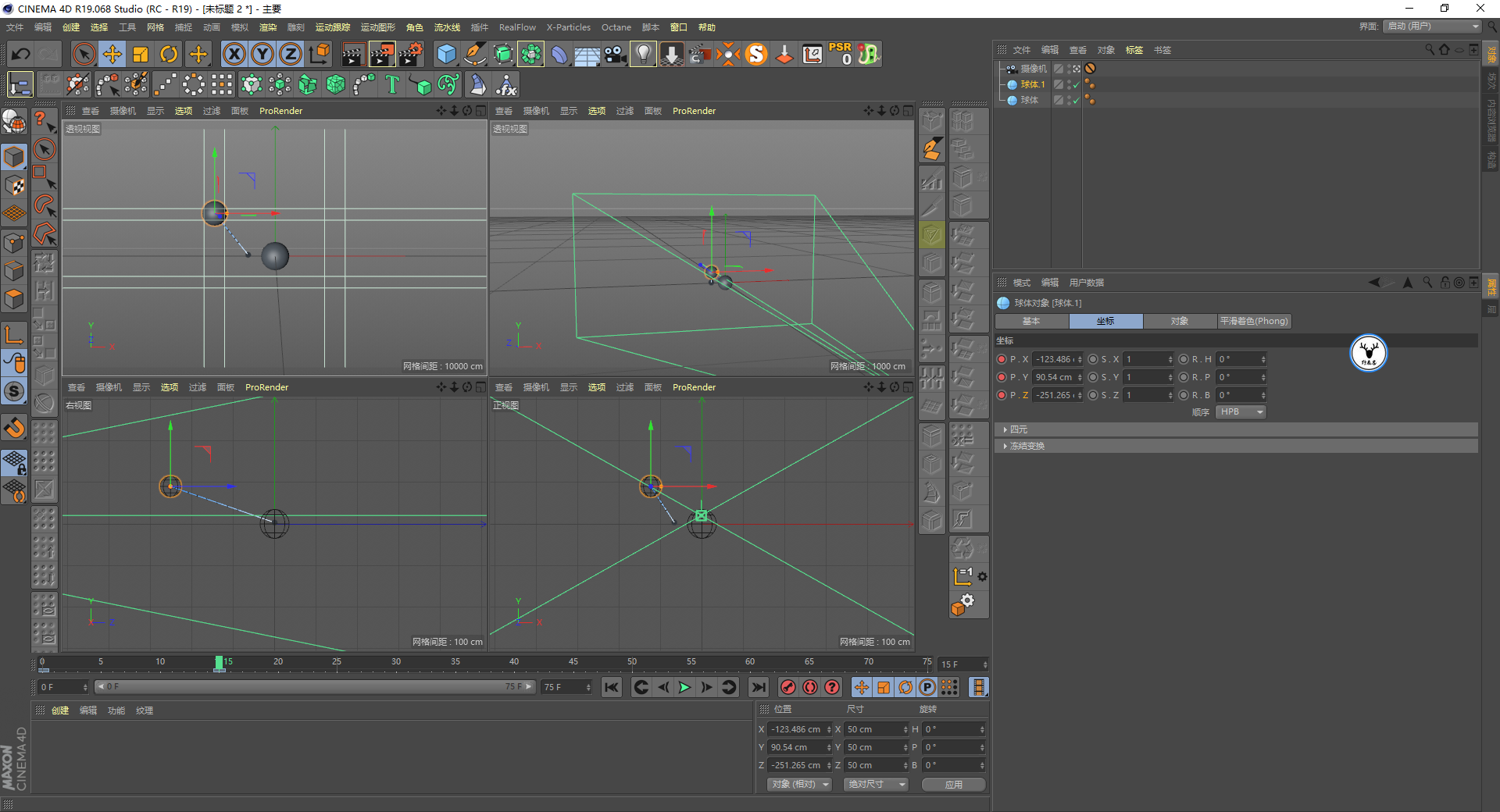Screen dimensions: 1500x812
Task: Add a Cube primitive from the toolbar
Action: [x=447, y=54]
